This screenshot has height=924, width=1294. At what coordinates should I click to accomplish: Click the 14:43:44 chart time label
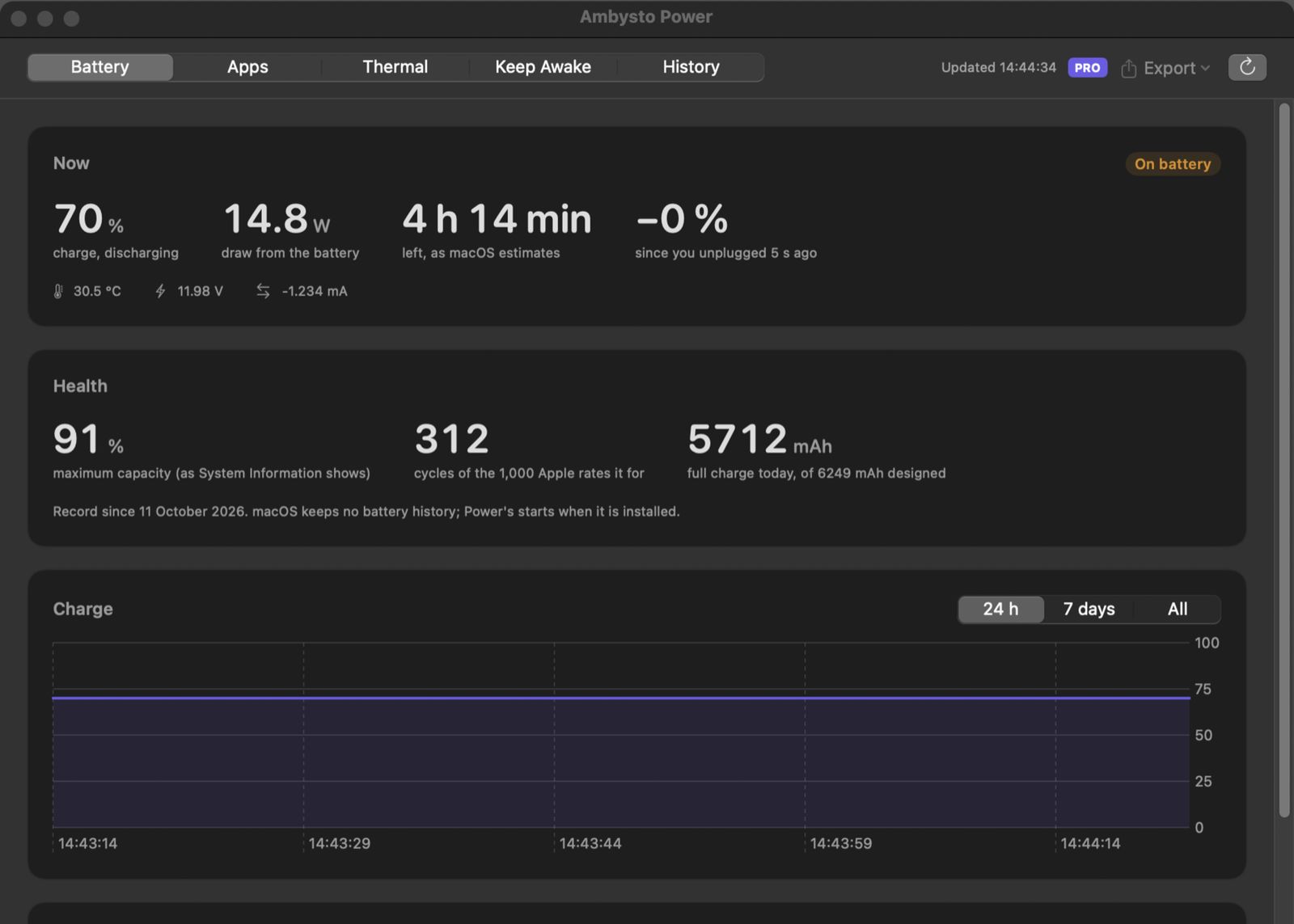pos(590,843)
